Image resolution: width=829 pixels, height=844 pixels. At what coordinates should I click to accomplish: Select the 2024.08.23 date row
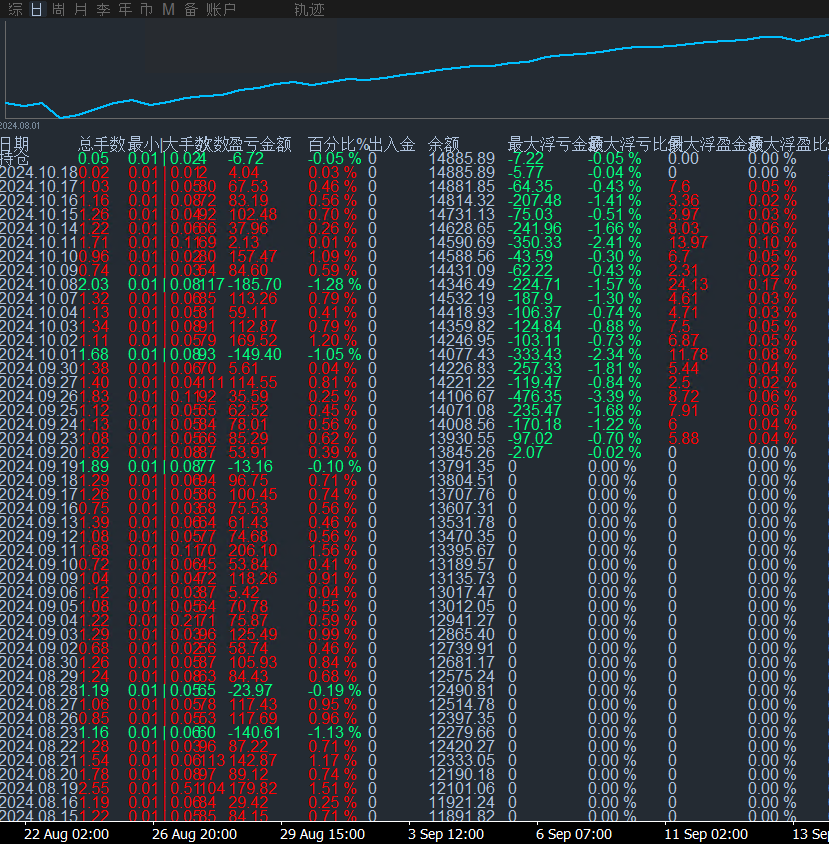[x=39, y=732]
